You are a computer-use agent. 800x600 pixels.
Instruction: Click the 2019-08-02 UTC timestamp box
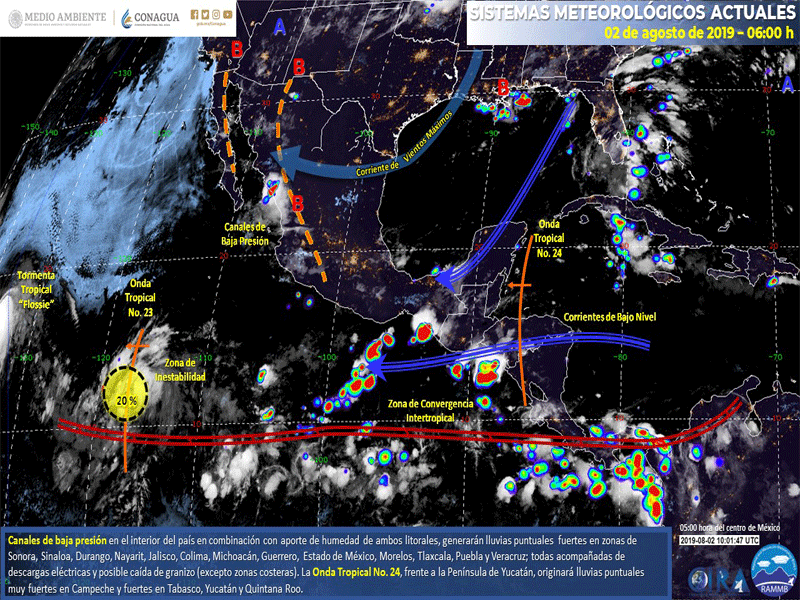pyautogui.click(x=718, y=540)
